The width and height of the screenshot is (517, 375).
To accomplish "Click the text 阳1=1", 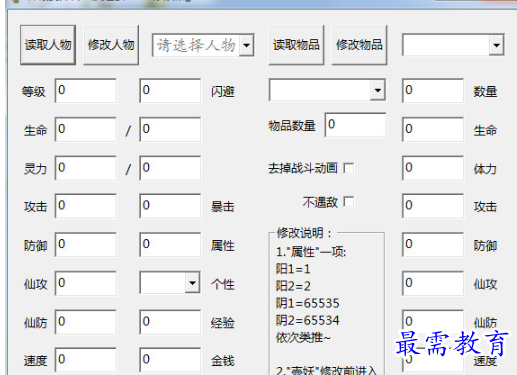I will point(293,269).
